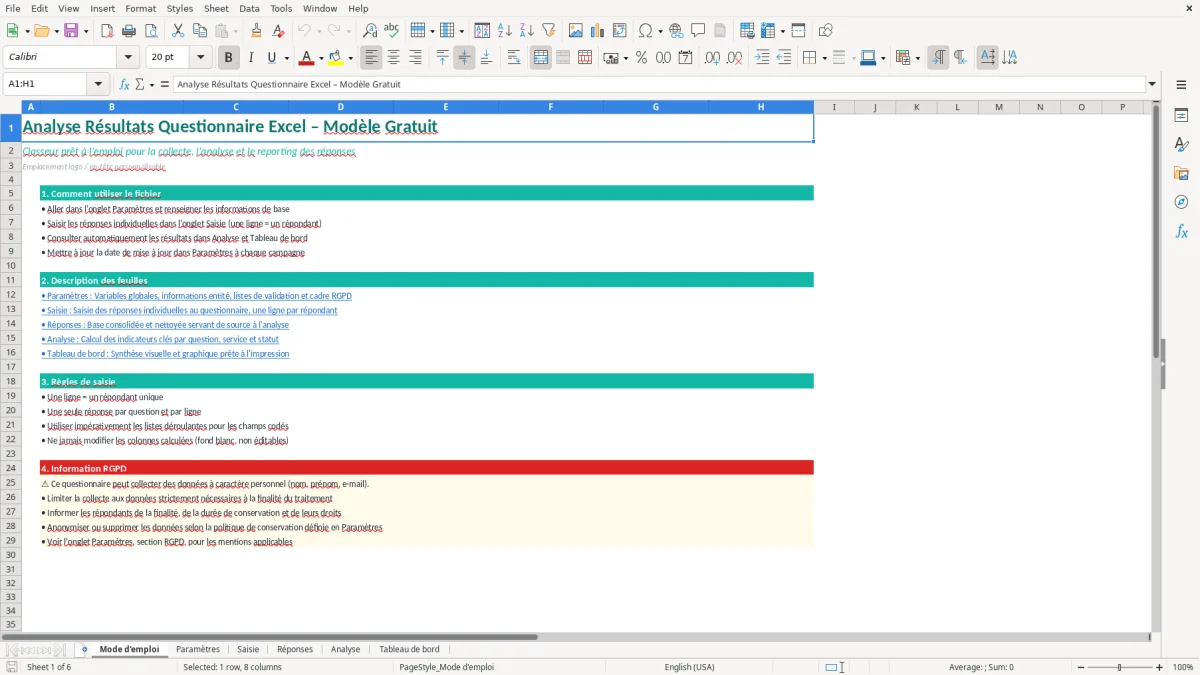Open the Styles menu
Image resolution: width=1200 pixels, height=675 pixels.
[180, 8]
